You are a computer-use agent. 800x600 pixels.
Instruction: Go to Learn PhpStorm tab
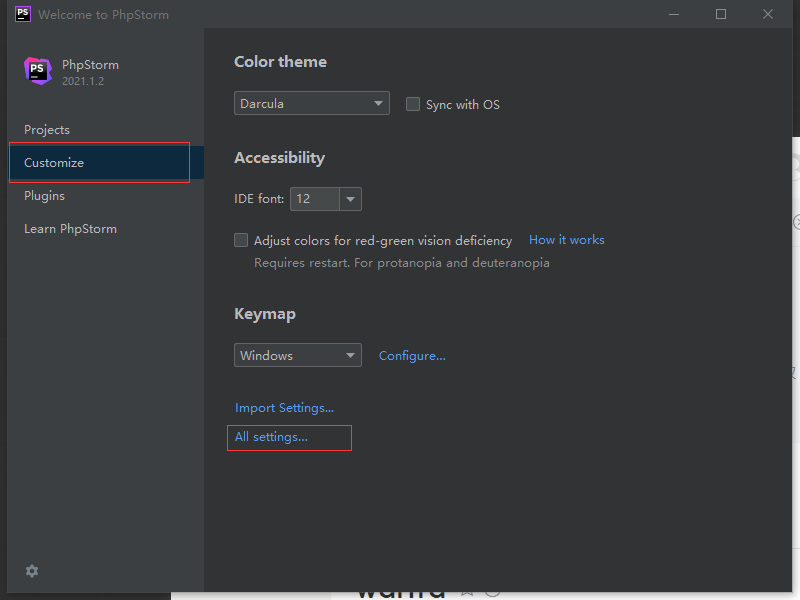(x=70, y=229)
